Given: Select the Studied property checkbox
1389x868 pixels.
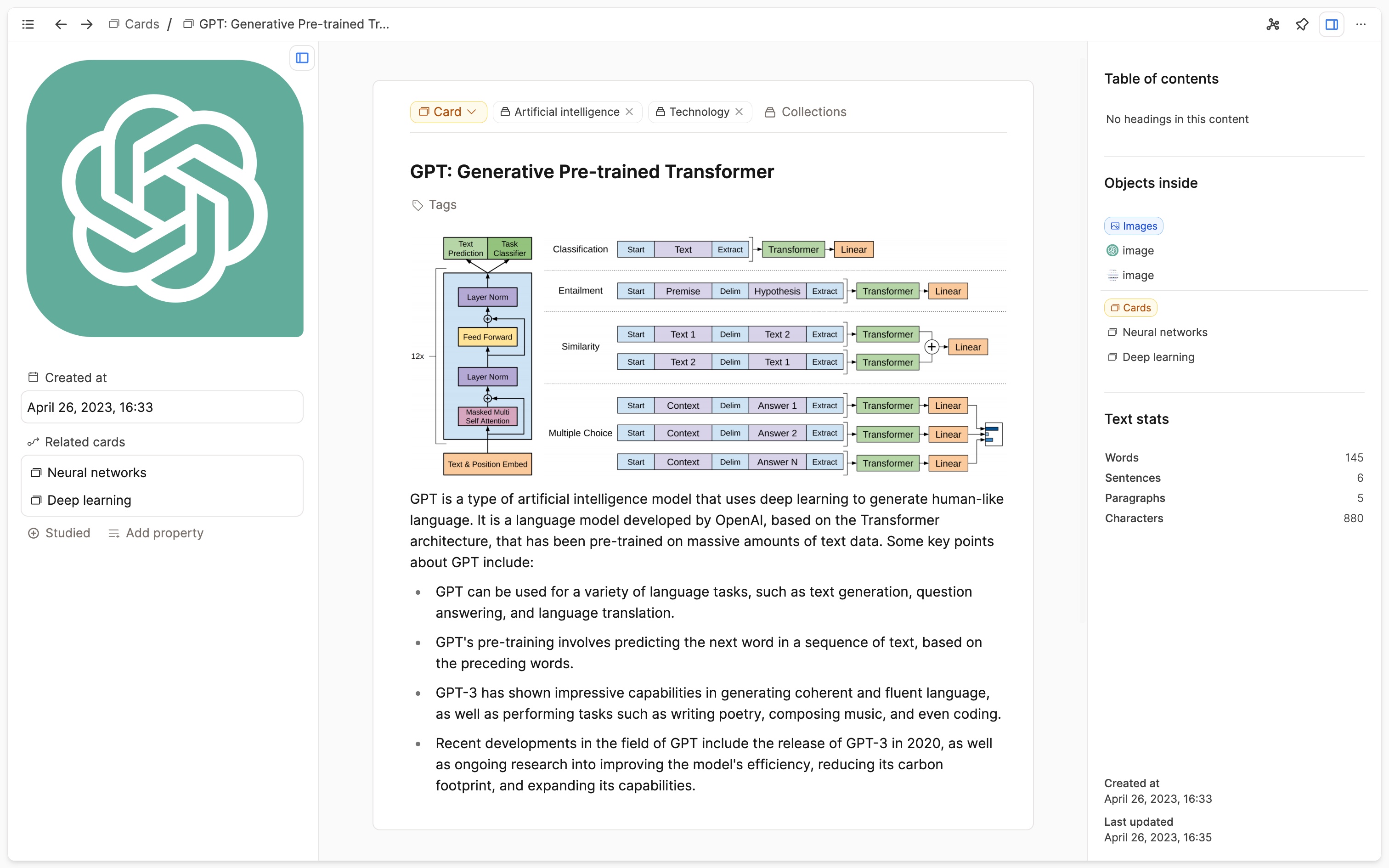Looking at the screenshot, I should coord(33,532).
